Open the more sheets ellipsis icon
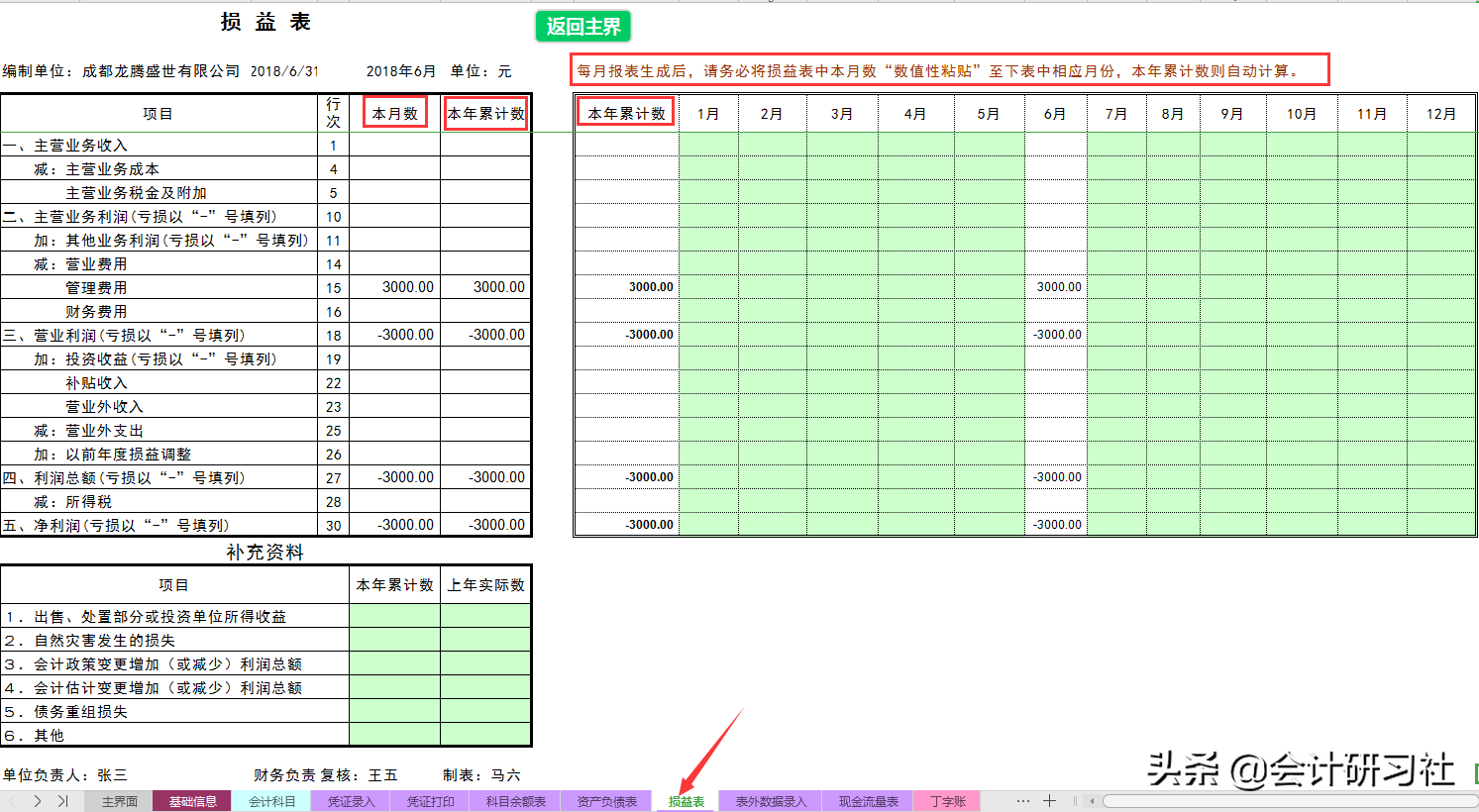The image size is (1479, 812). (x=1023, y=802)
